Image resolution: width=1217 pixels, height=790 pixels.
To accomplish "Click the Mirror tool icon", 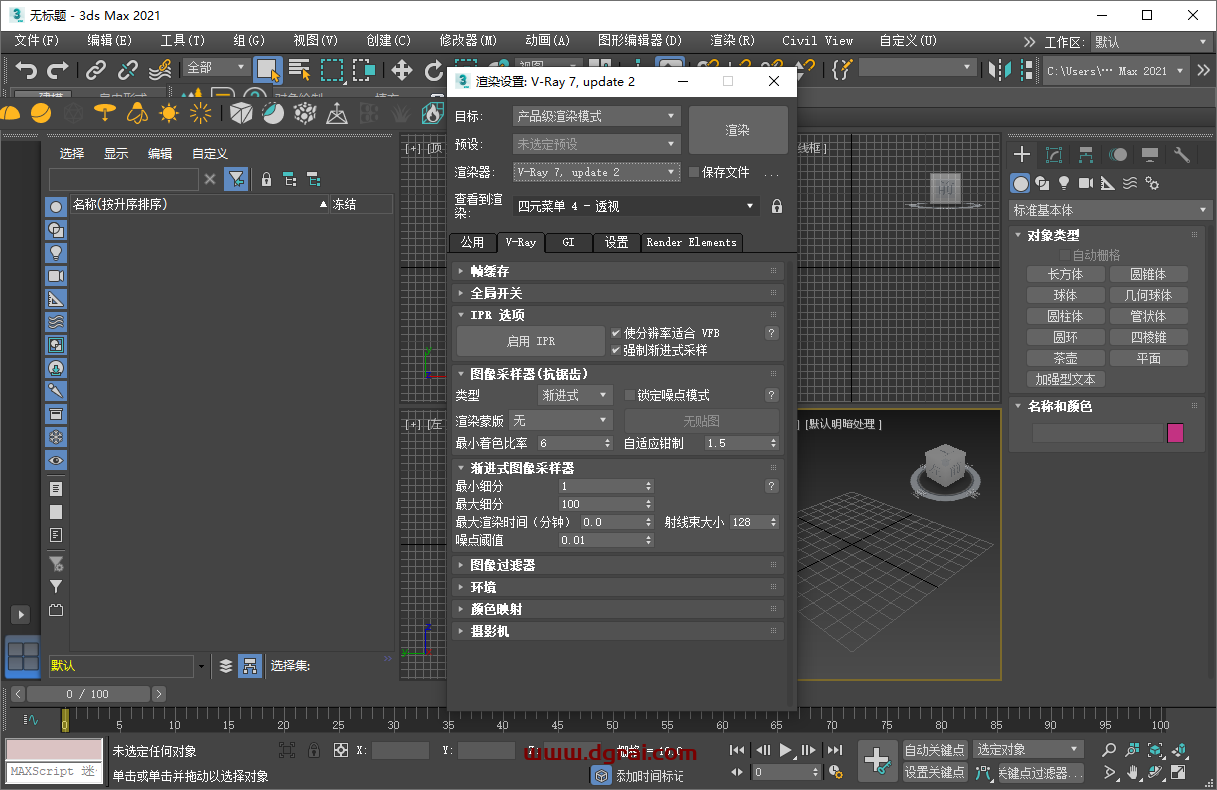I will 999,69.
